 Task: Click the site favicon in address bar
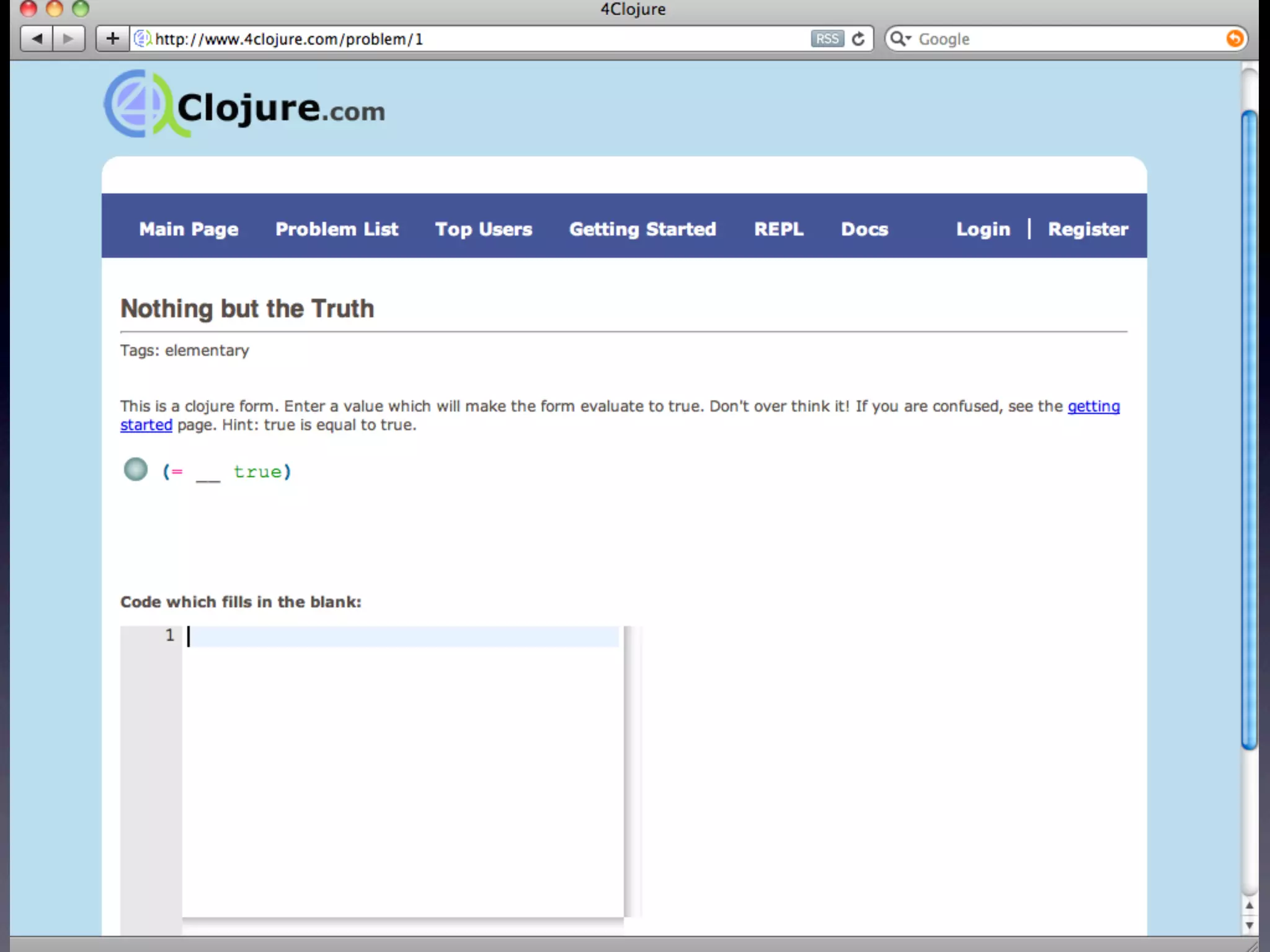143,38
